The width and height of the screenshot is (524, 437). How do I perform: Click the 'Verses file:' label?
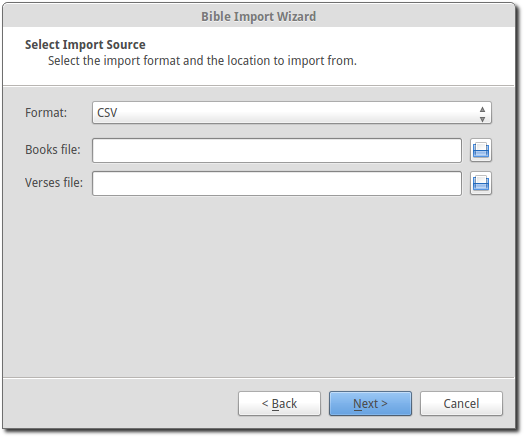coord(54,183)
